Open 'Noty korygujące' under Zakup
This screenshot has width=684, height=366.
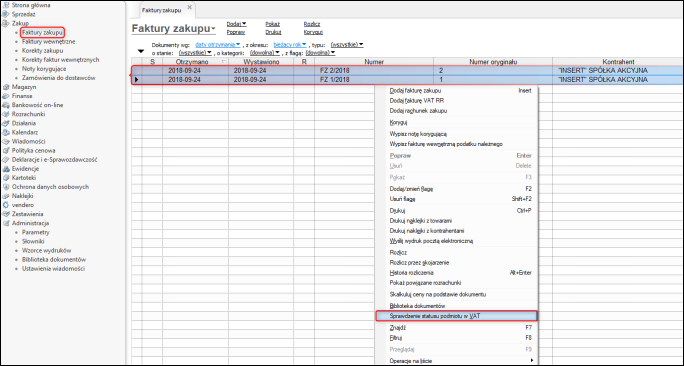(x=44, y=69)
